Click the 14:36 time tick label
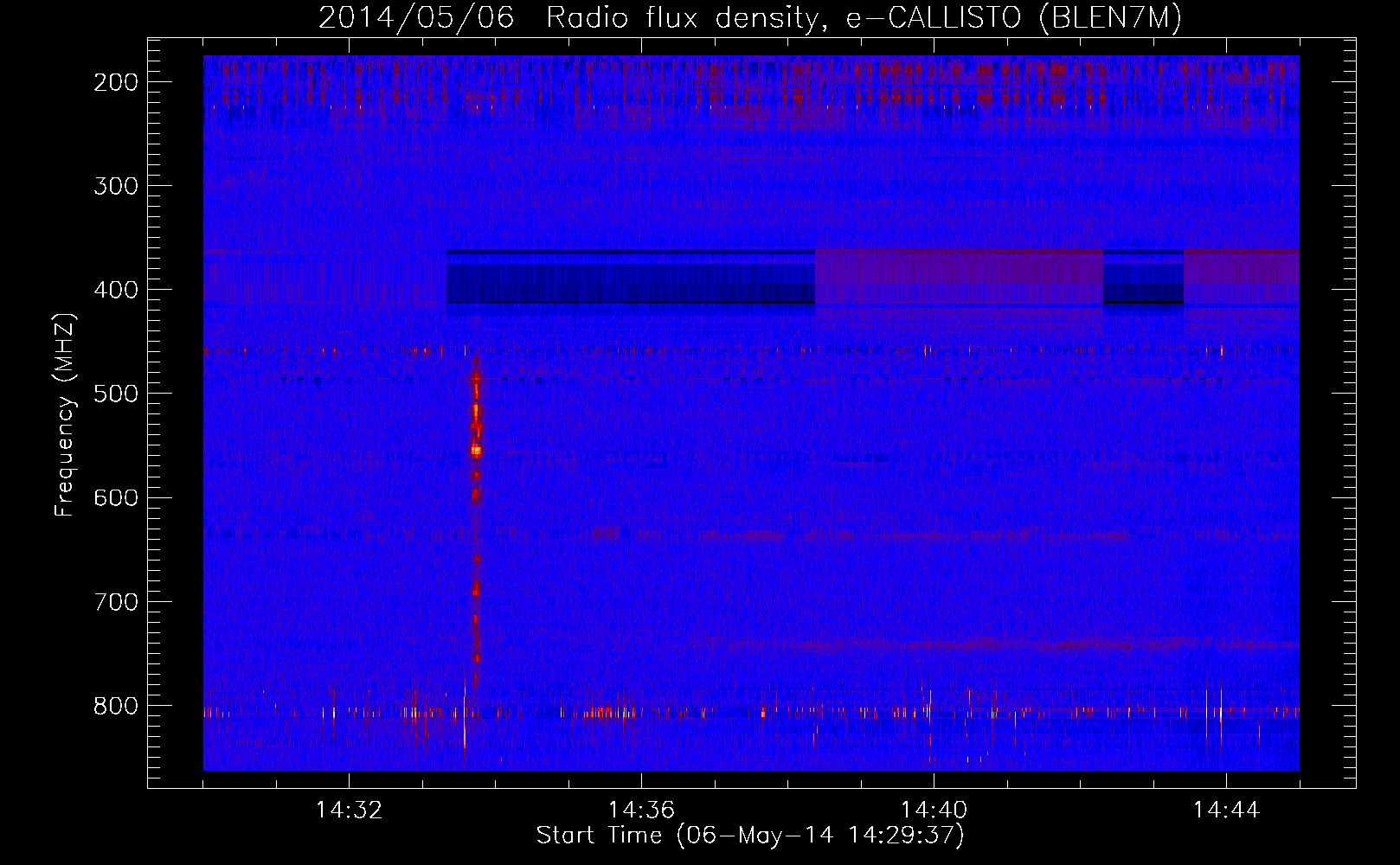Viewport: 1400px width, 865px height. pyautogui.click(x=641, y=811)
